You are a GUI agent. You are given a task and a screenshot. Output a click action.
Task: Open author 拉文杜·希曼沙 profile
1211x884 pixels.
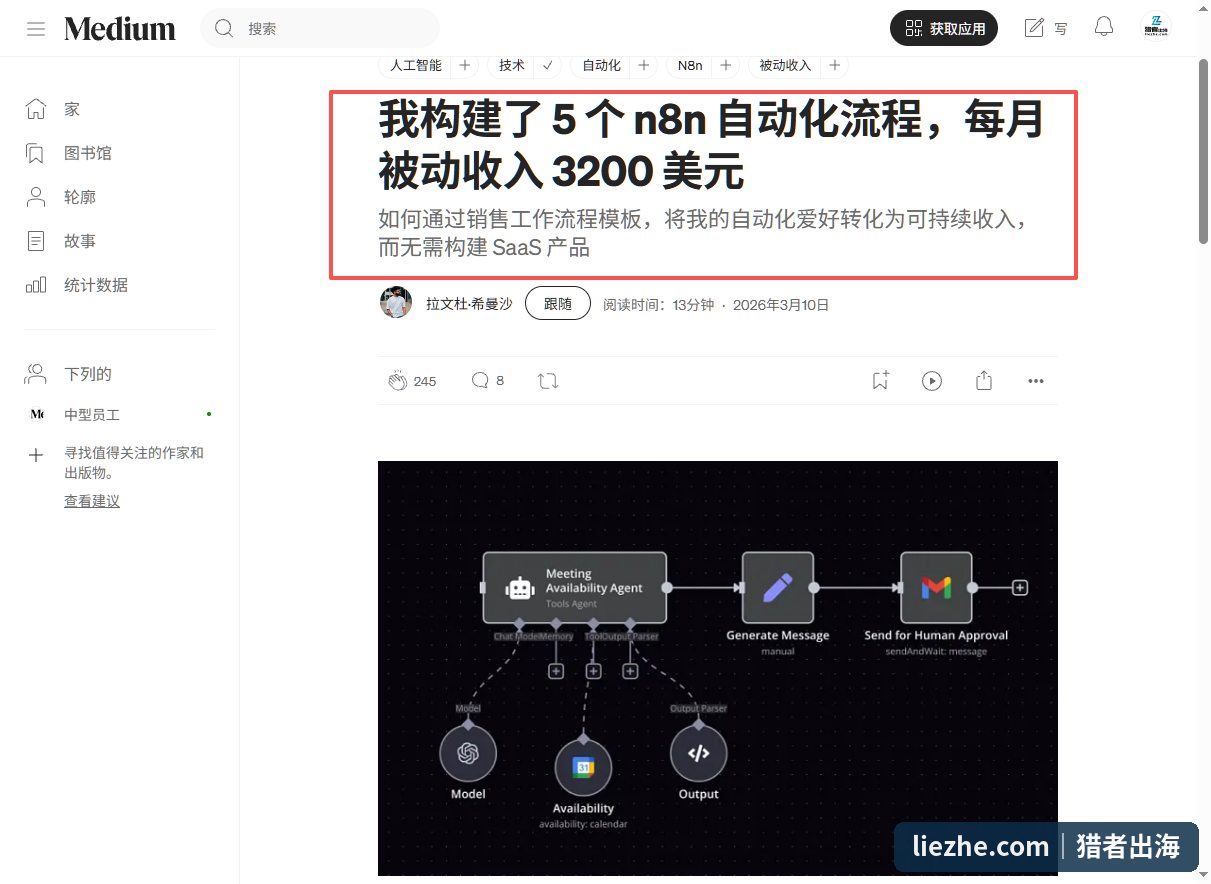click(469, 304)
